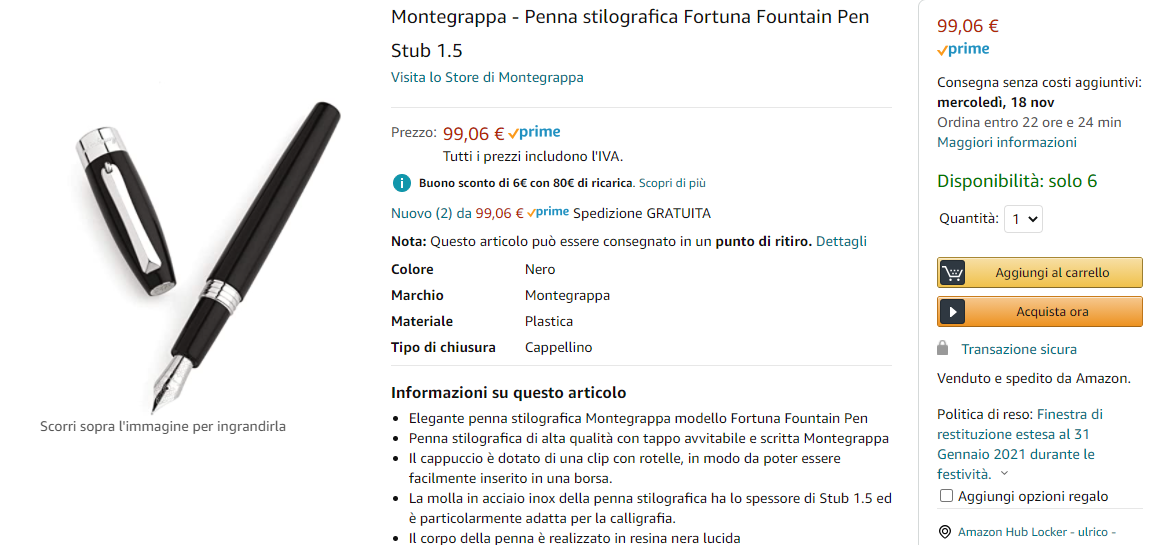Viewport: 1150px width, 545px height.
Task: Click the Prime logo under the sidebar price
Action: [963, 49]
